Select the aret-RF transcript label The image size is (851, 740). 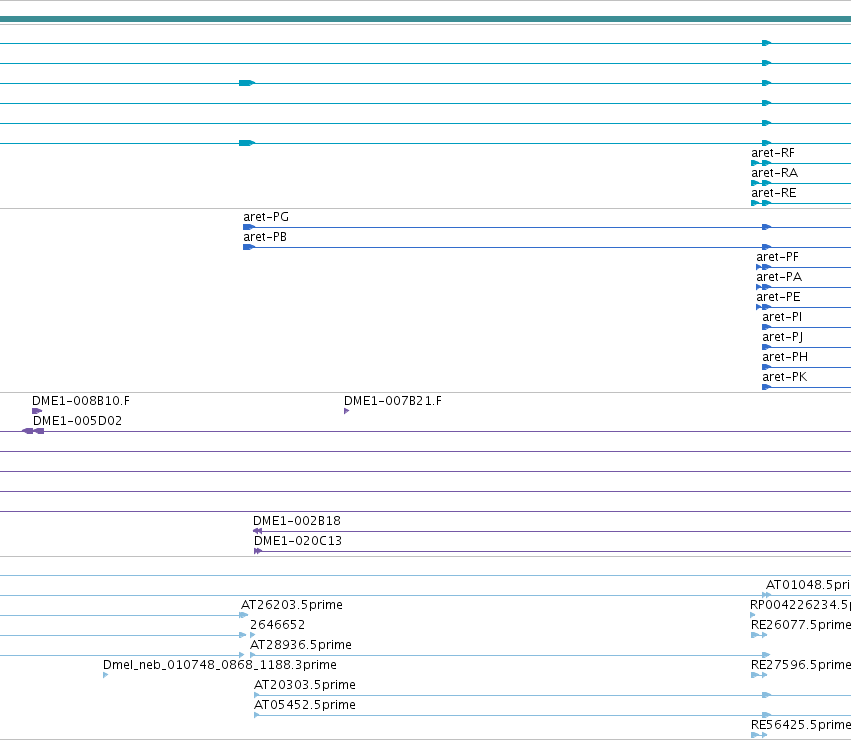point(772,153)
